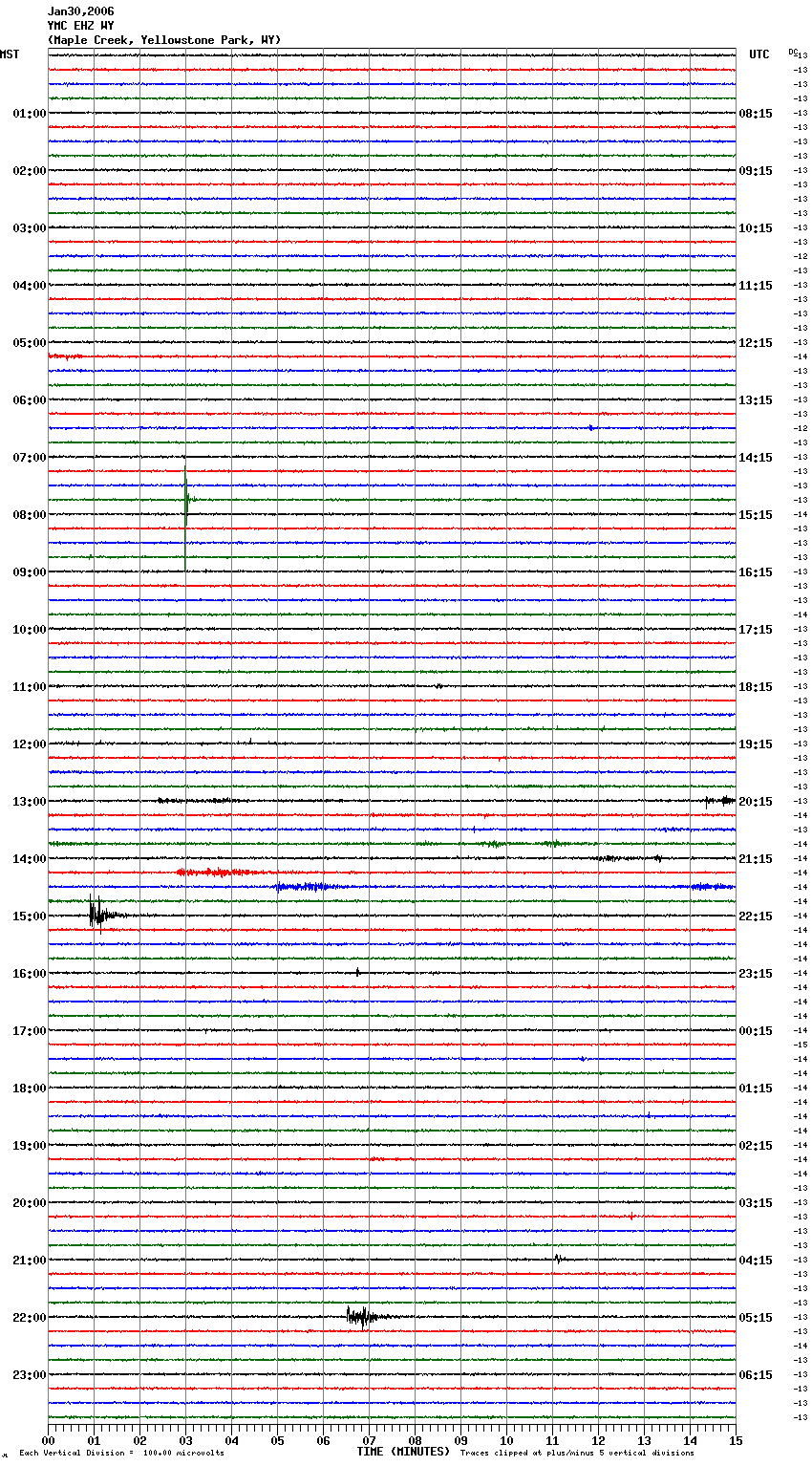Click the 12:15 UTC time label
Image resolution: width=812 pixels, height=1466 pixels.
[x=756, y=343]
